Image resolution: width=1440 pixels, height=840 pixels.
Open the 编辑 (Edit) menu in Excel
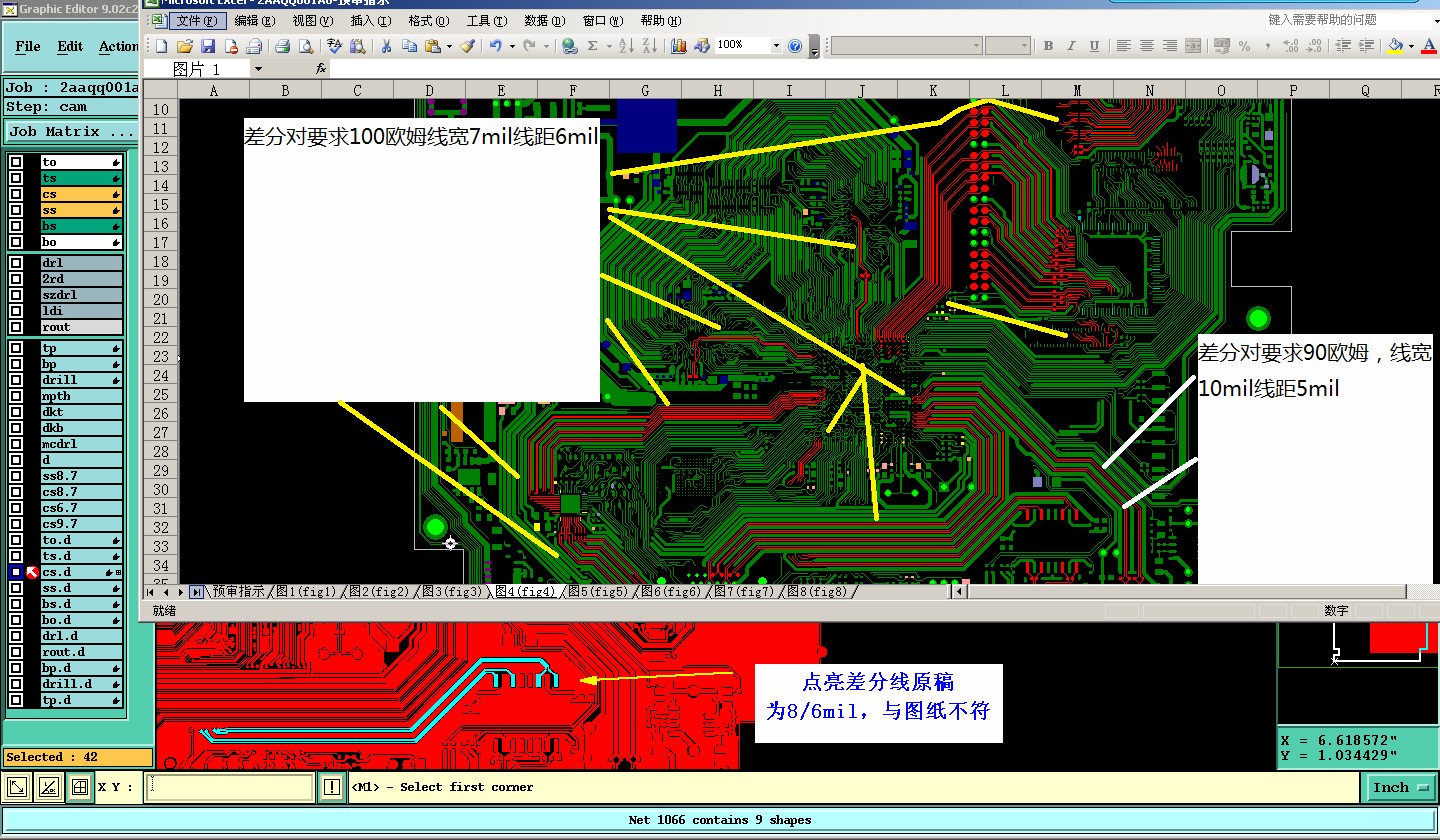255,20
